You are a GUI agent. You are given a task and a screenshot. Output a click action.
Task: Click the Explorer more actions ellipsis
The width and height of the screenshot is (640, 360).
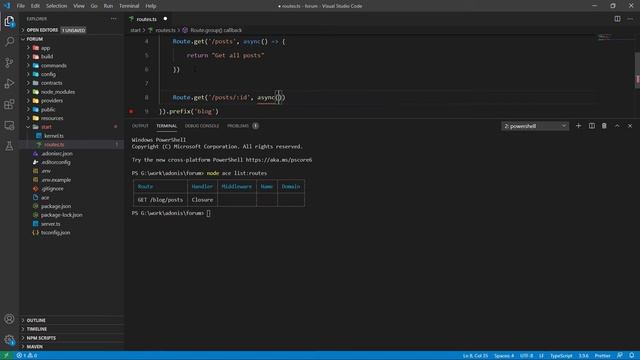coord(113,19)
